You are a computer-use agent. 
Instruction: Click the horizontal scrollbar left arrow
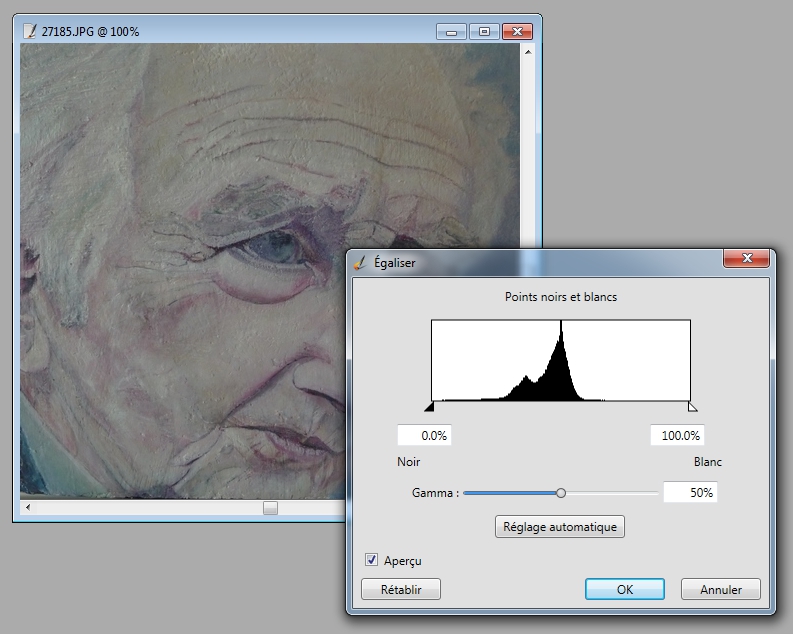pos(28,507)
